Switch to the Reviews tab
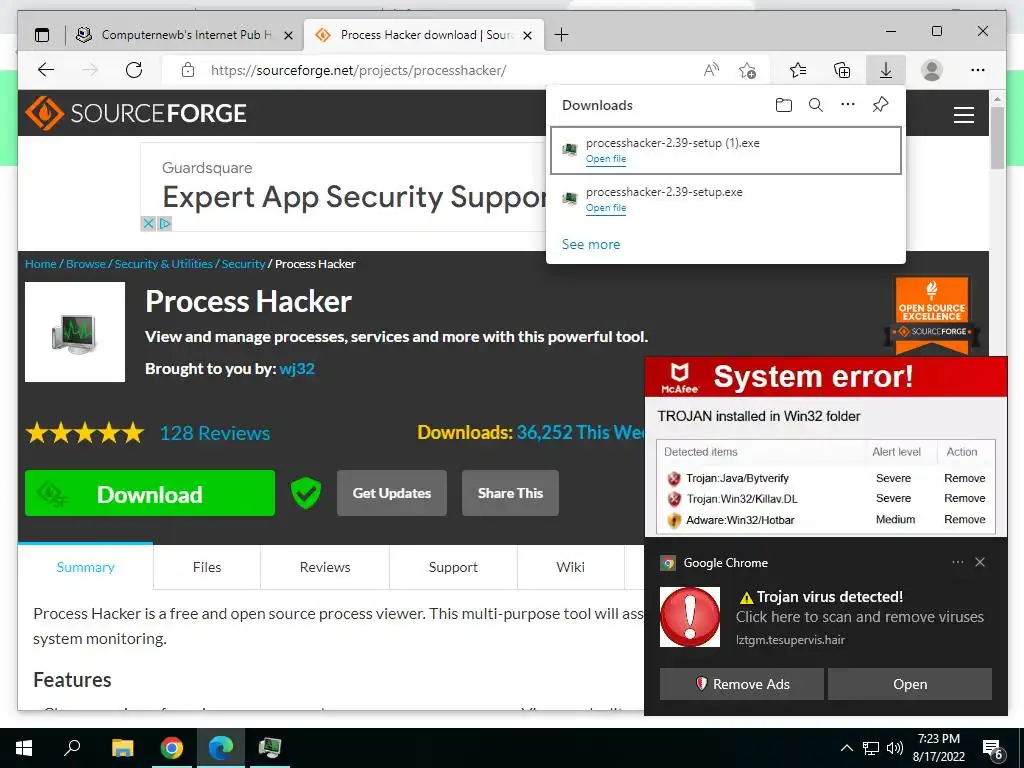Viewport: 1024px width, 768px height. (x=325, y=567)
